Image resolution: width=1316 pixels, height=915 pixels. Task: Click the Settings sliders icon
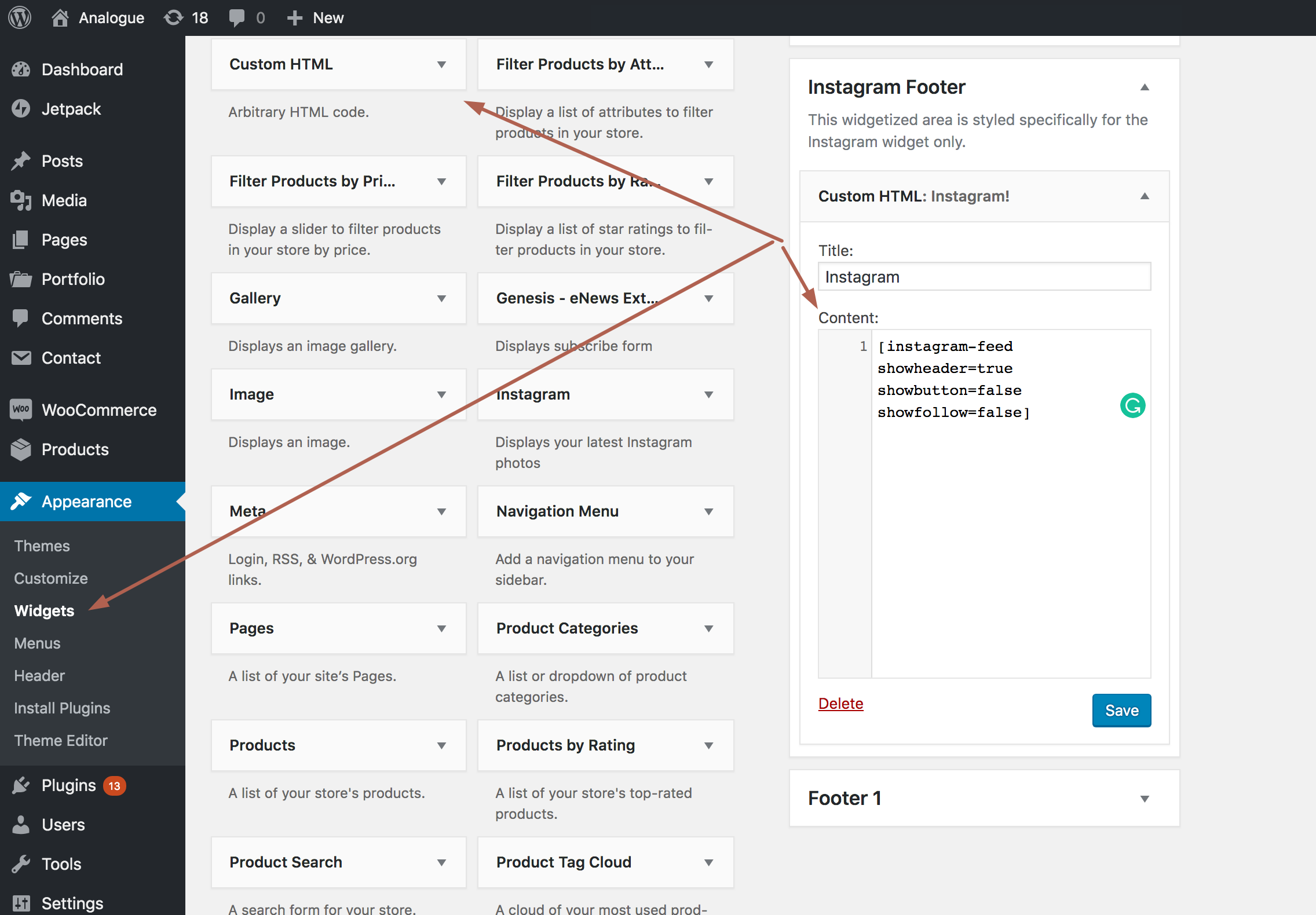21,903
